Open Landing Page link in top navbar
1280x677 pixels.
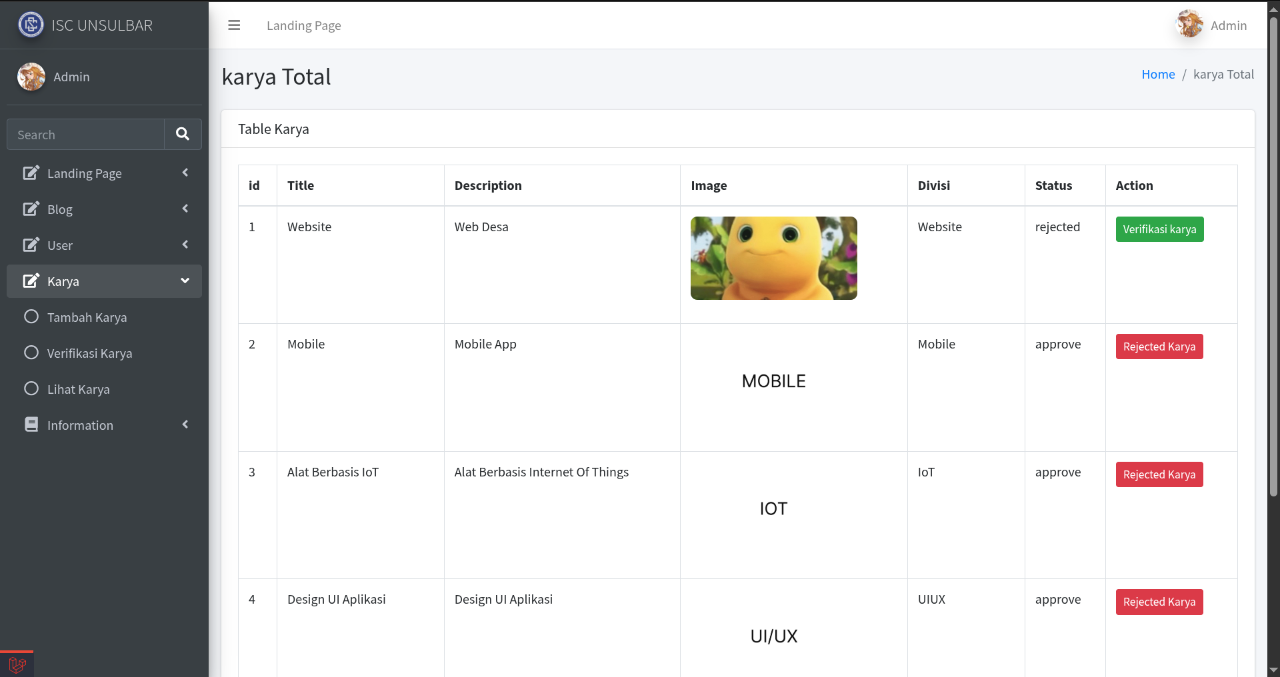click(x=303, y=25)
